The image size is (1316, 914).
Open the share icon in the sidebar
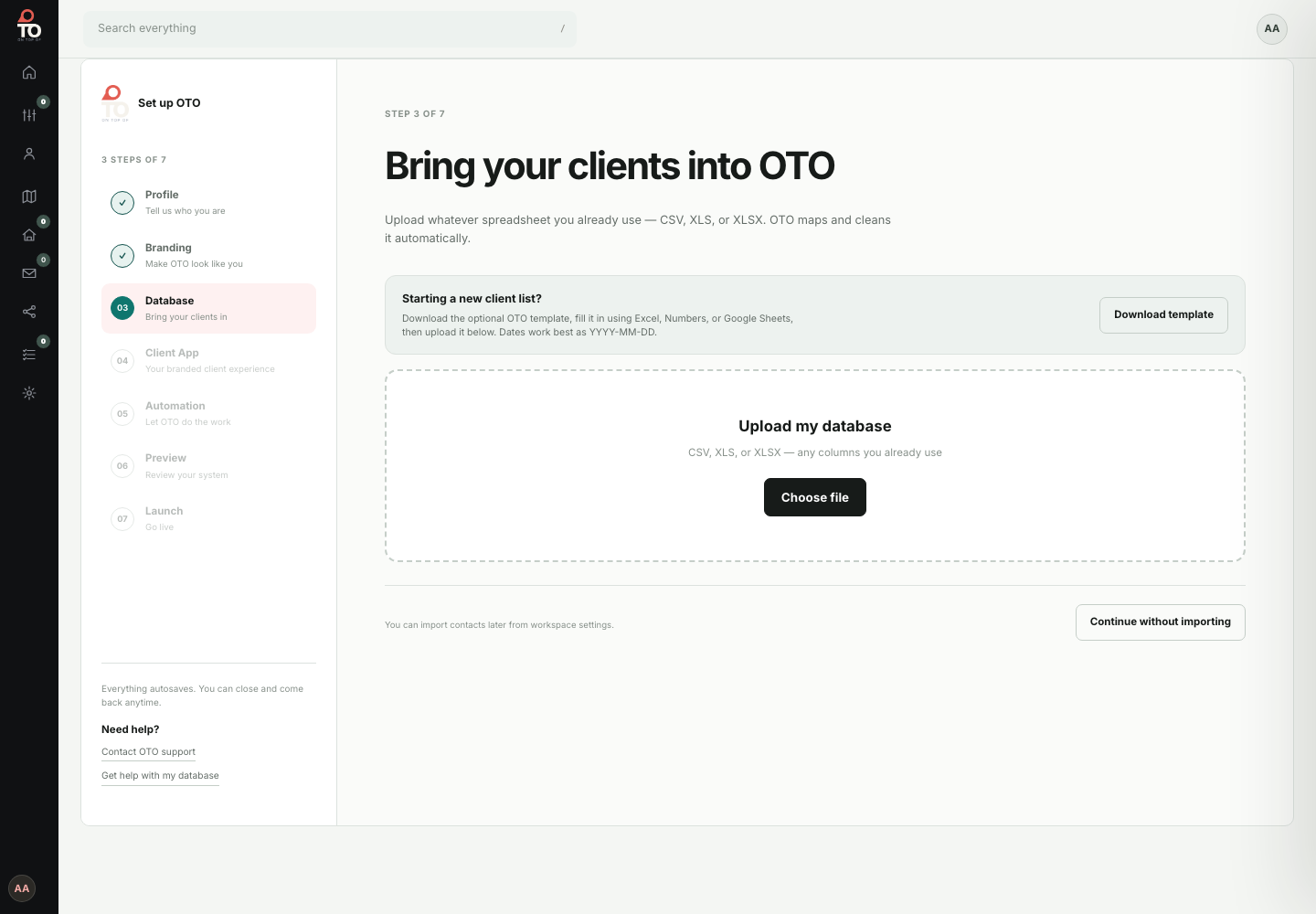tap(29, 312)
